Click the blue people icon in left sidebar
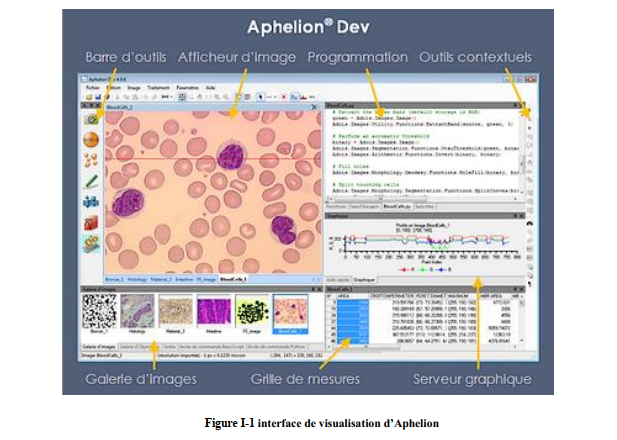The width and height of the screenshot is (617, 440). (91, 203)
